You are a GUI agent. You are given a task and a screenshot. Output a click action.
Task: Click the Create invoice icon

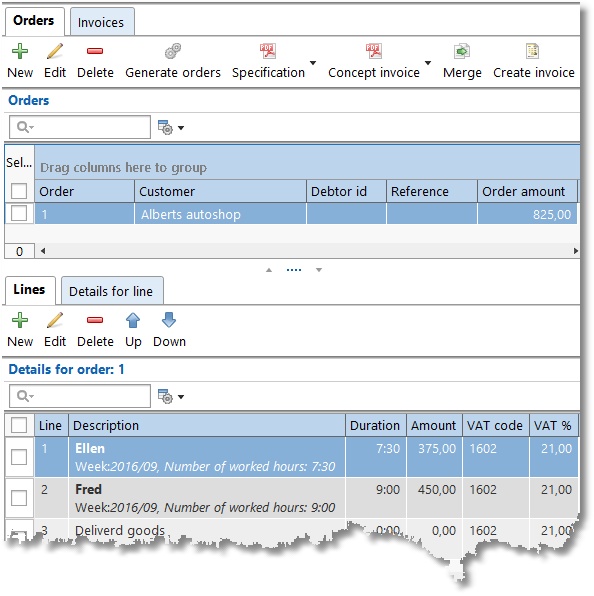point(532,51)
